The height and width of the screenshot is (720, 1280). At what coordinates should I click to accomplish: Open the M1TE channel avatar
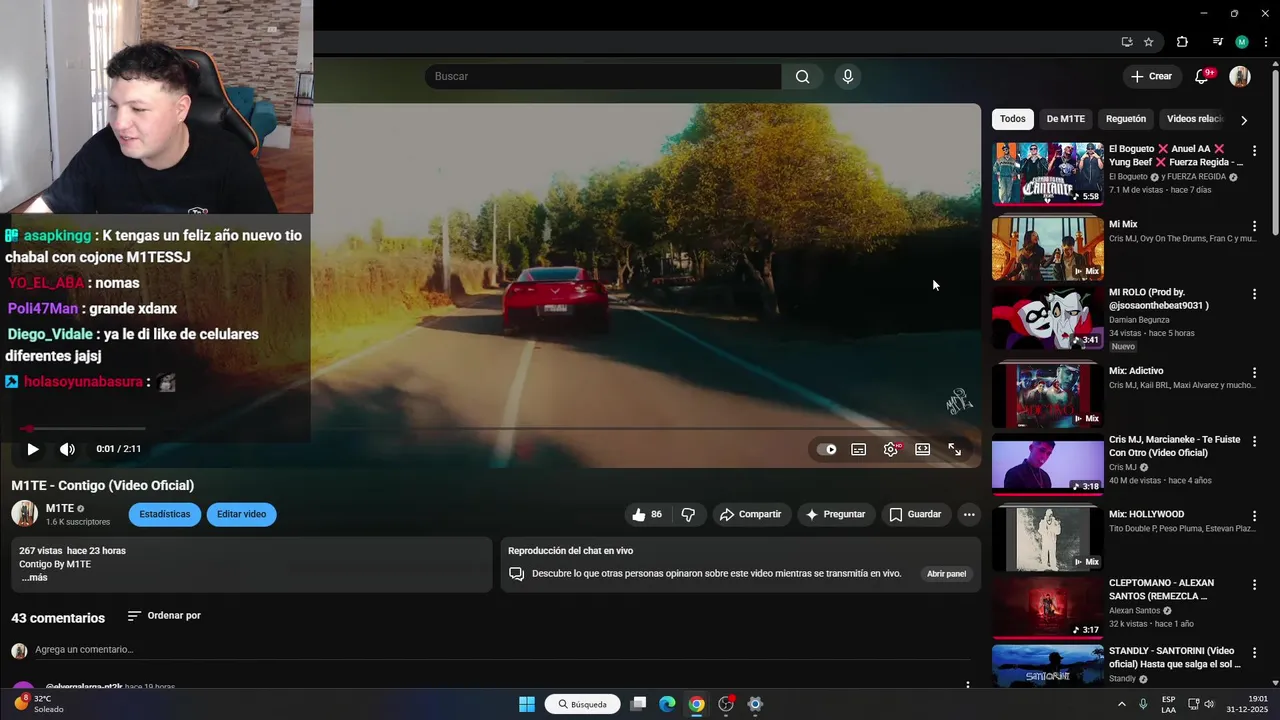pyautogui.click(x=24, y=514)
